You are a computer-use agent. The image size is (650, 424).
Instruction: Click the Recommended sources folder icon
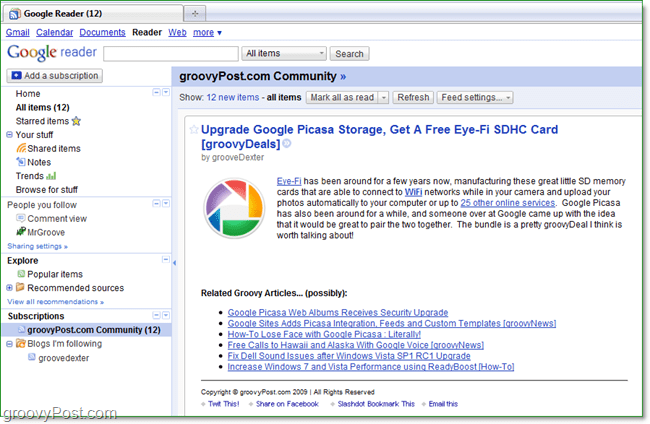pos(20,287)
